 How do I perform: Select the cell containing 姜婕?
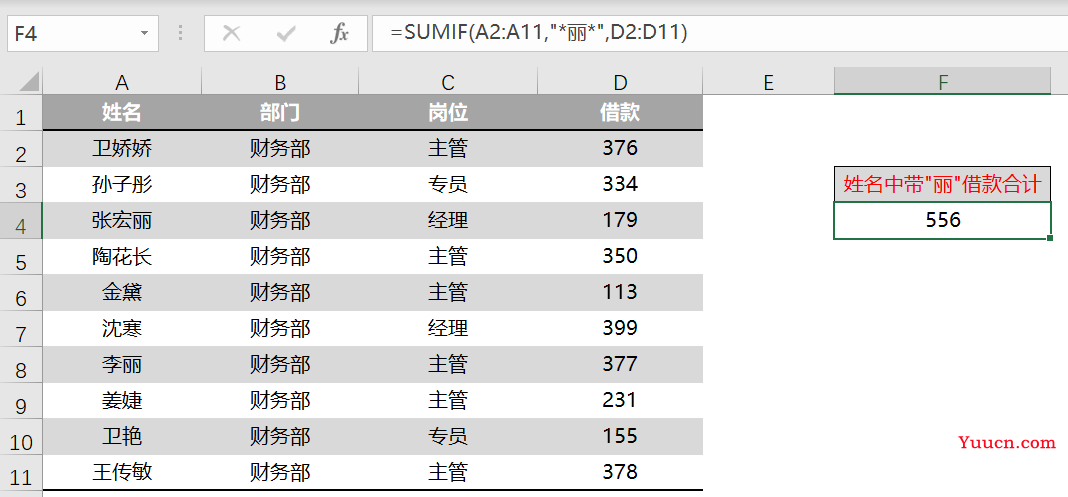coord(122,400)
